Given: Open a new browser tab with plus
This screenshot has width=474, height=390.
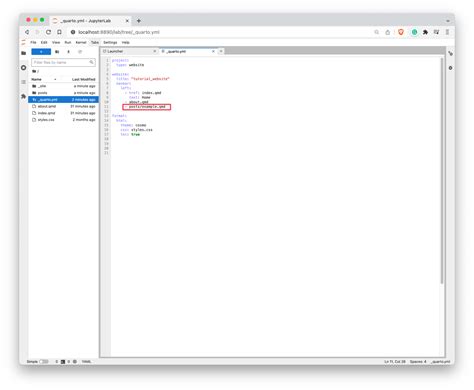Looking at the screenshot, I should (x=139, y=21).
